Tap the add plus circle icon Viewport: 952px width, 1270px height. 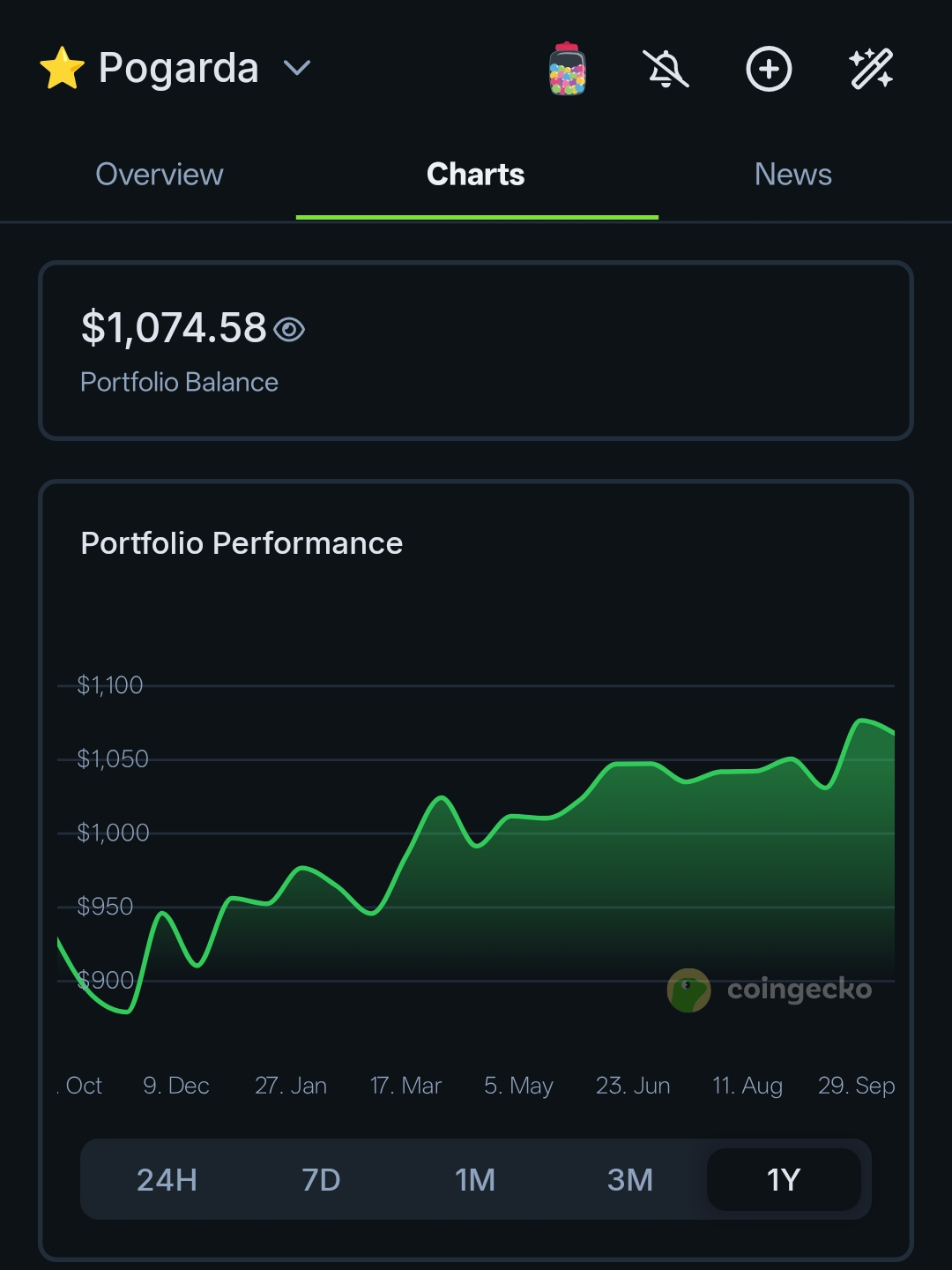tap(769, 69)
